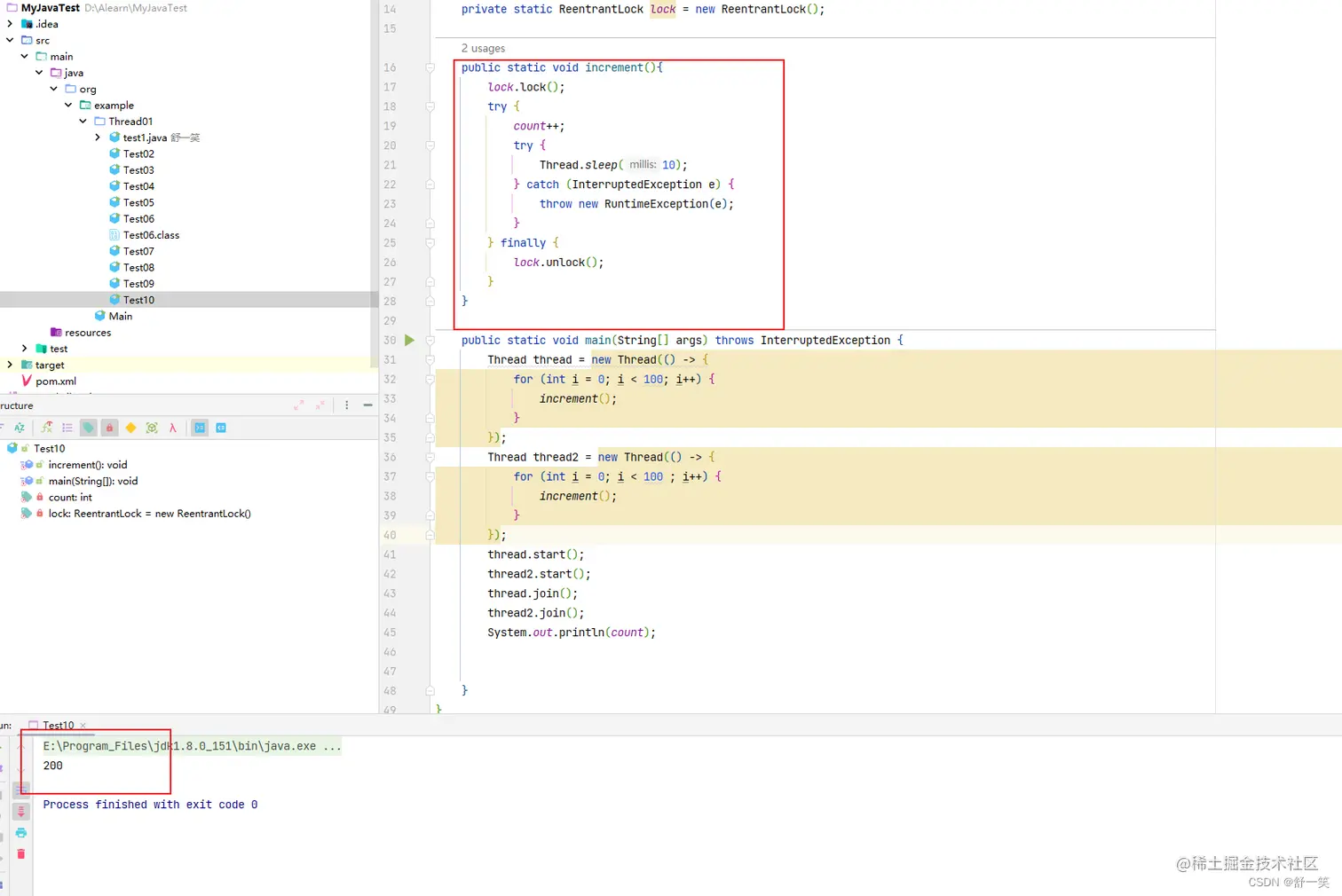
Task: Fold increment method at line 16
Action: 430,67
